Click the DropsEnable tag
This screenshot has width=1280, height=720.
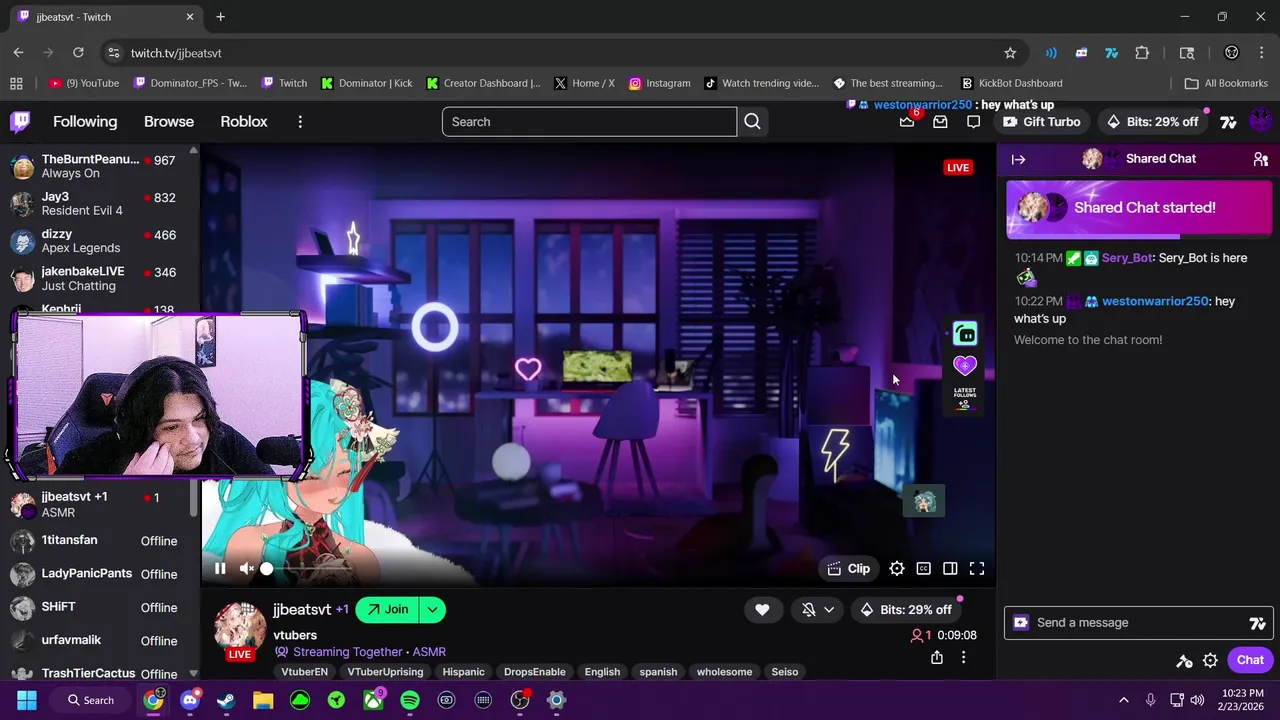[x=534, y=672]
